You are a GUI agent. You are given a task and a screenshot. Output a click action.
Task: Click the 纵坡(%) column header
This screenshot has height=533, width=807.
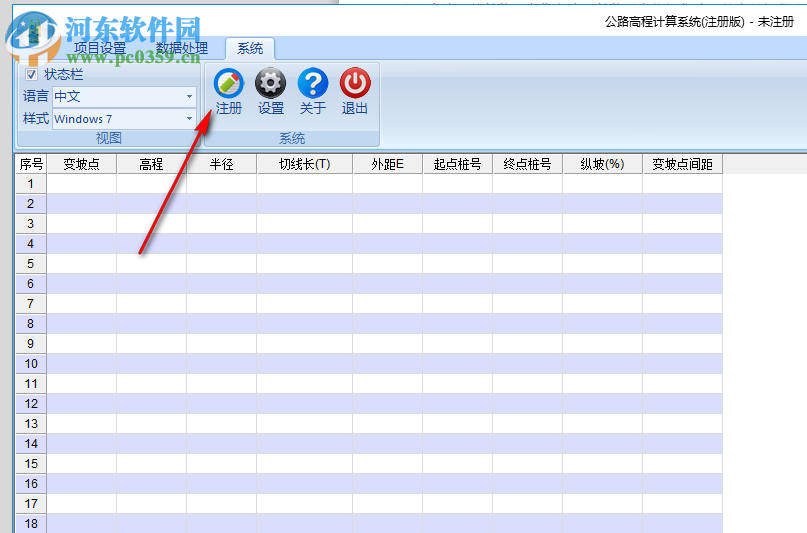[x=602, y=164]
